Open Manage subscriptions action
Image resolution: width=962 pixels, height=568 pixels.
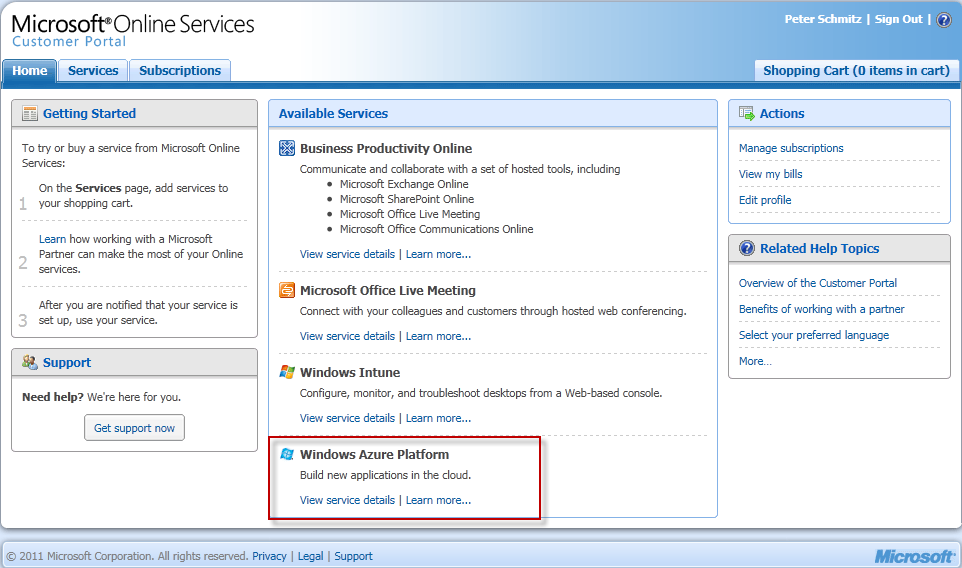pos(791,148)
